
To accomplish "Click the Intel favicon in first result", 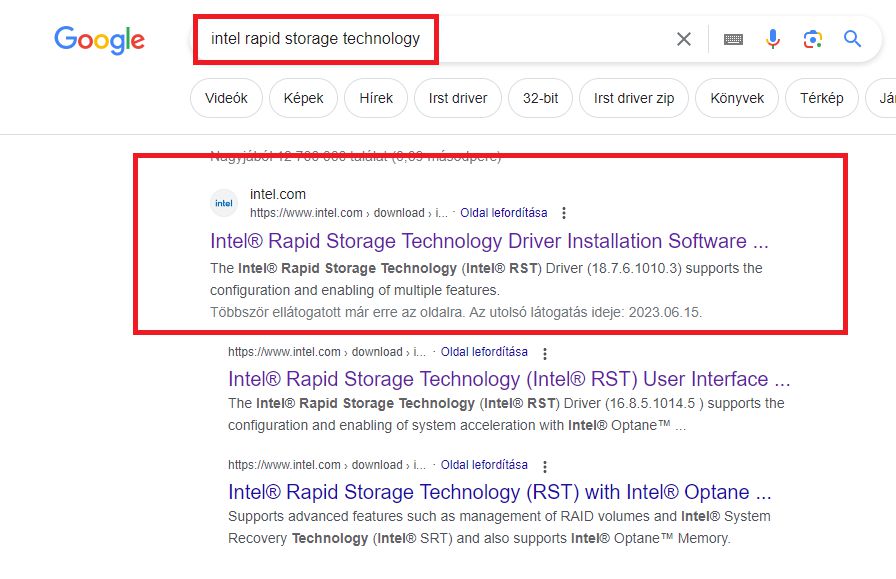I will [225, 204].
